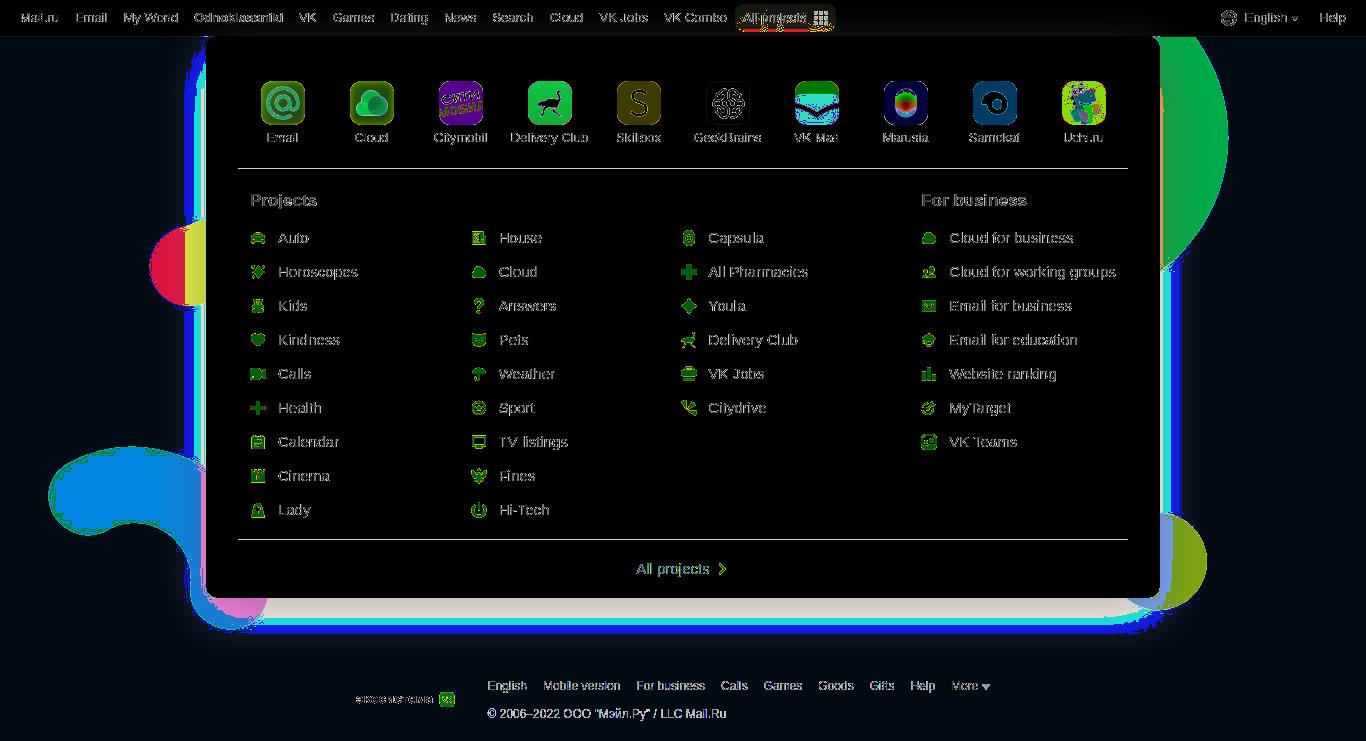Click the Website ranking chart icon
The image size is (1366, 741).
click(x=929, y=374)
